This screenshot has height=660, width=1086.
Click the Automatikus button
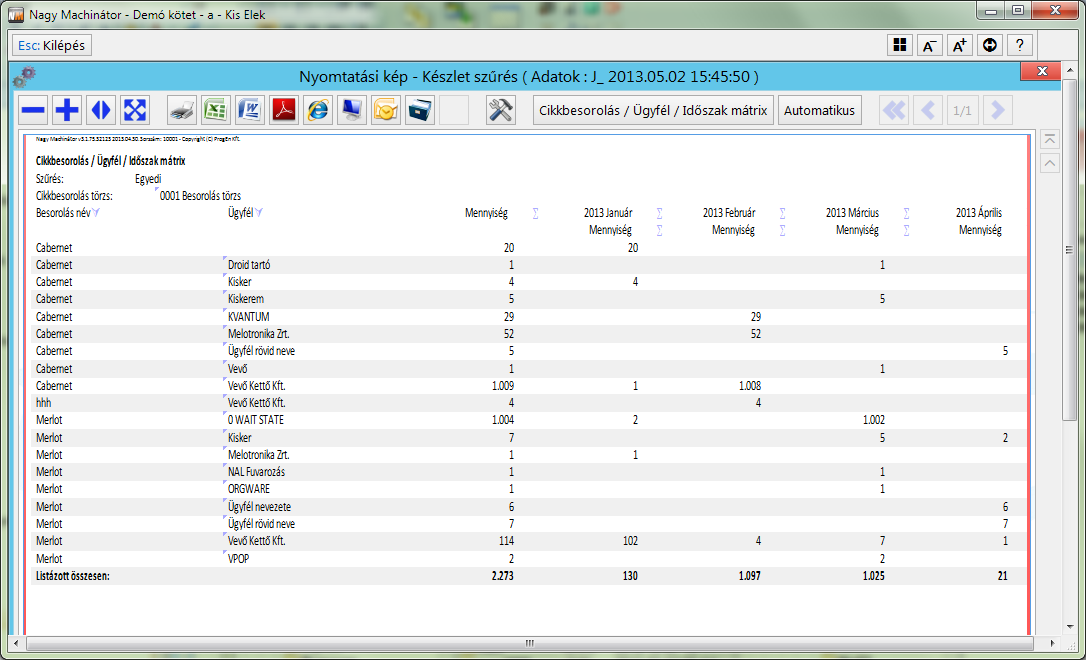(819, 110)
